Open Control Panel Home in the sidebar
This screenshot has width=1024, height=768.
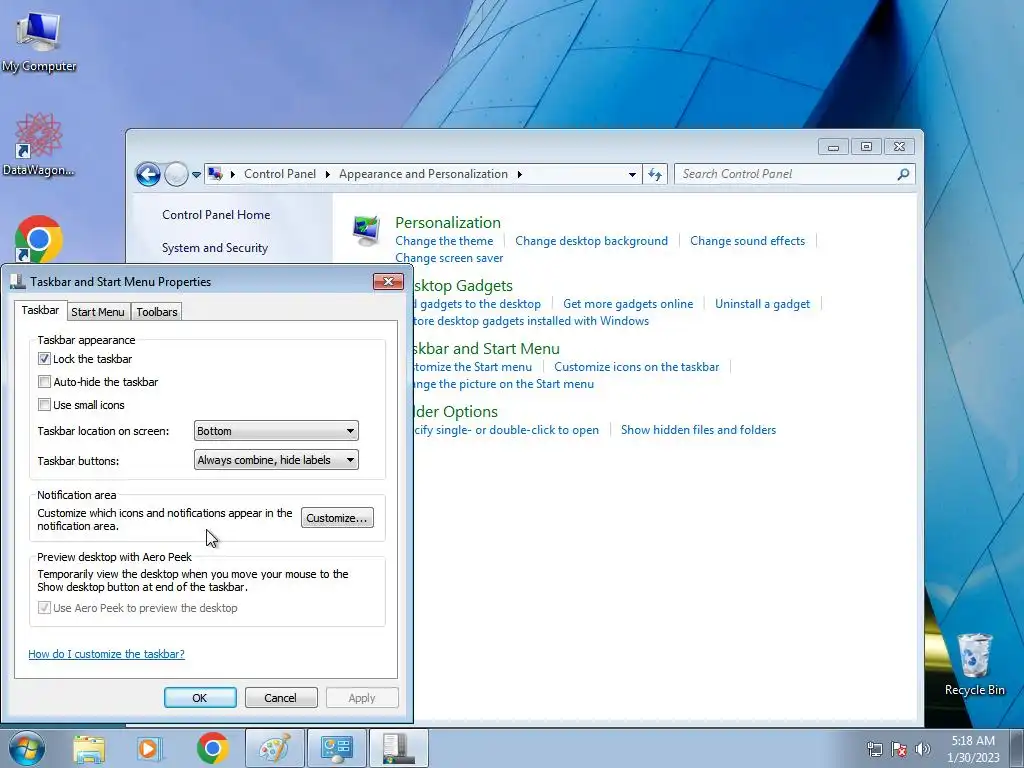(x=216, y=214)
